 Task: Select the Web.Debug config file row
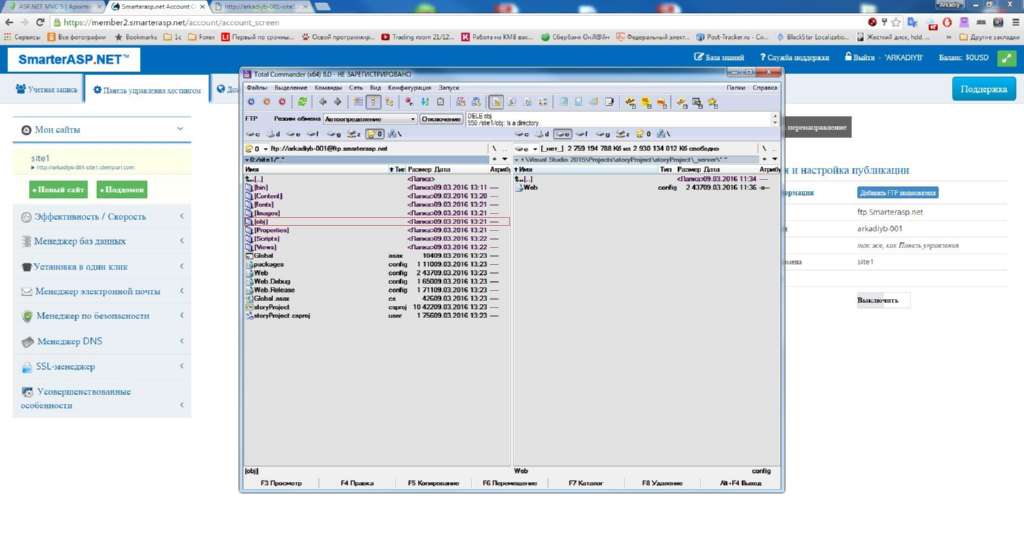[x=376, y=282]
